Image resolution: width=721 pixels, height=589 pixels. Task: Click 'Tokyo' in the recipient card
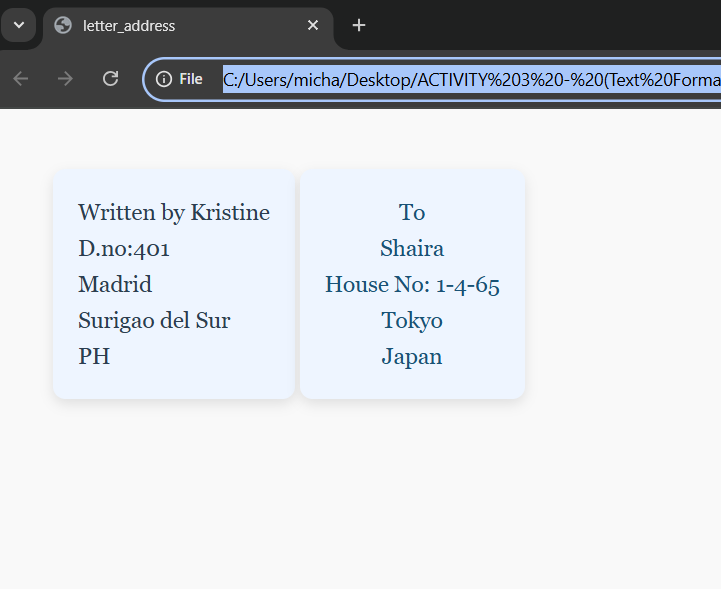pyautogui.click(x=412, y=320)
